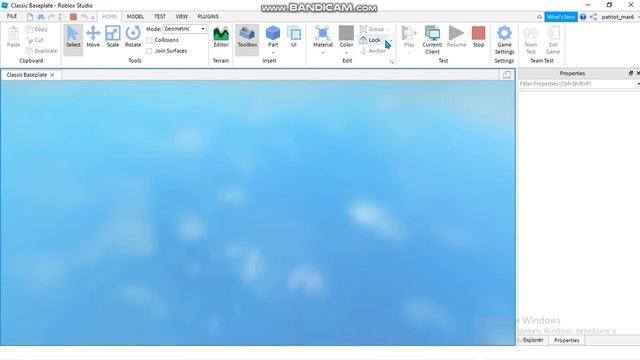Collapse the ribbon with the arrow icon

539,17
